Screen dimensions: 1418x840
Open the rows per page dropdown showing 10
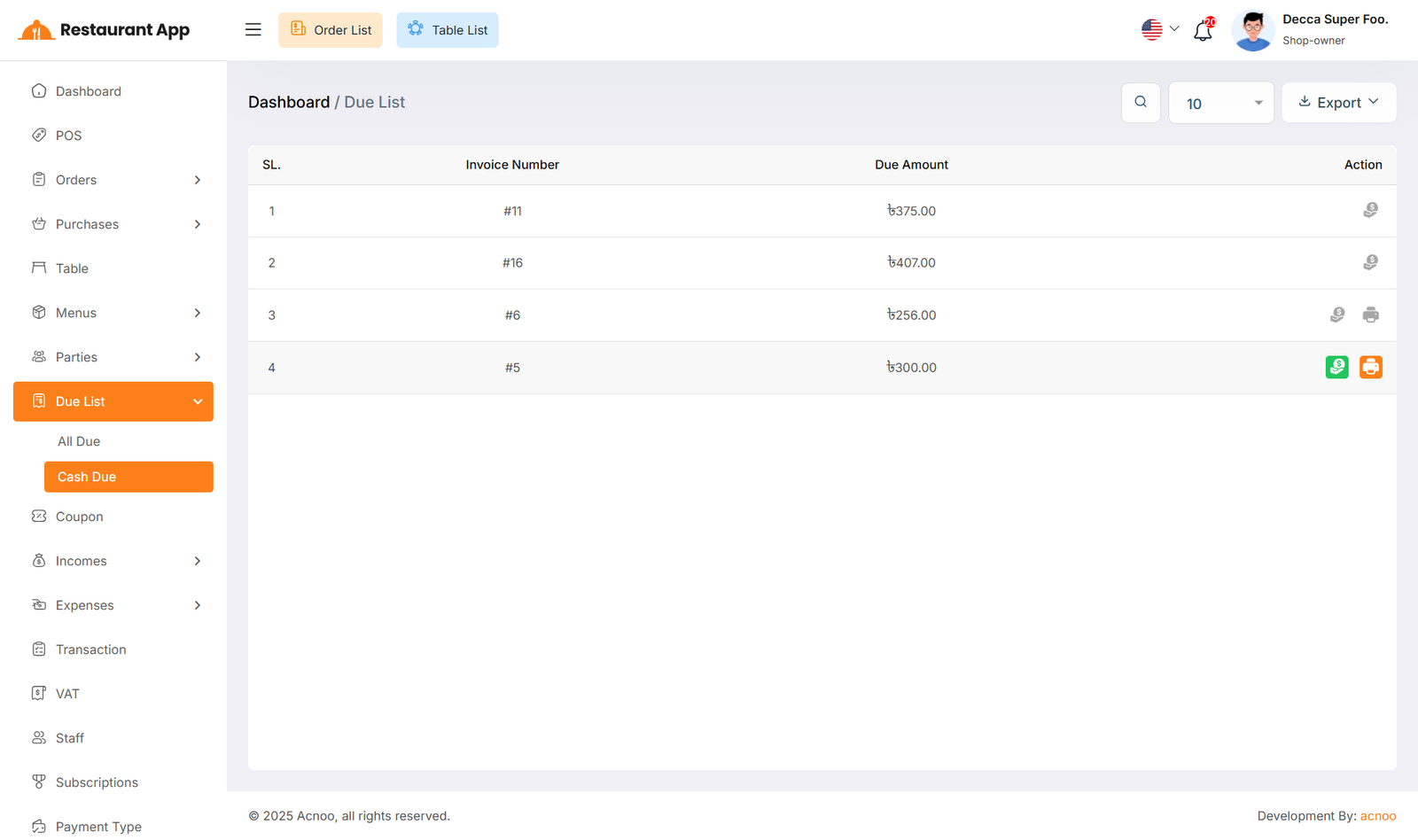(1220, 104)
